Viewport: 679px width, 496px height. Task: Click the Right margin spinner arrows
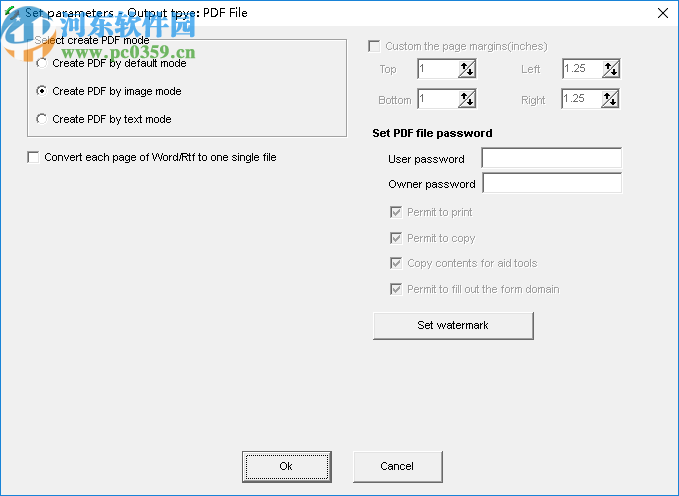610,99
